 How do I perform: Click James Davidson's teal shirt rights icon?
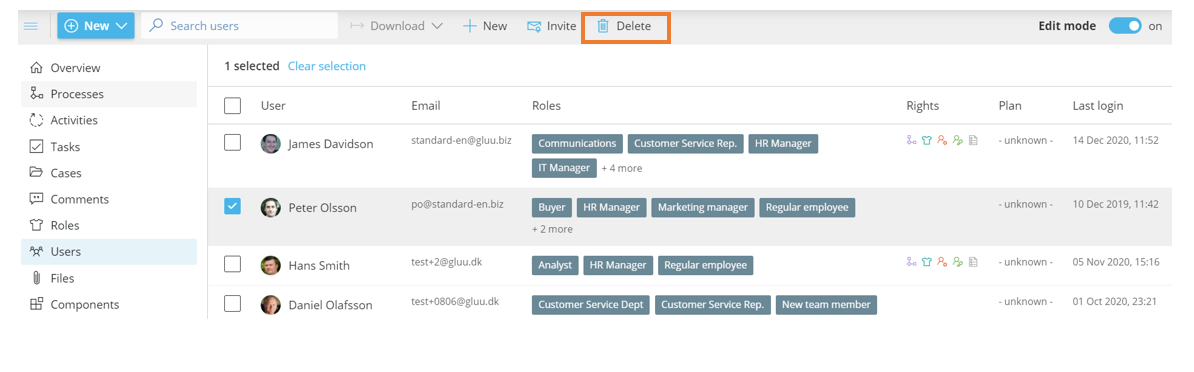927,140
